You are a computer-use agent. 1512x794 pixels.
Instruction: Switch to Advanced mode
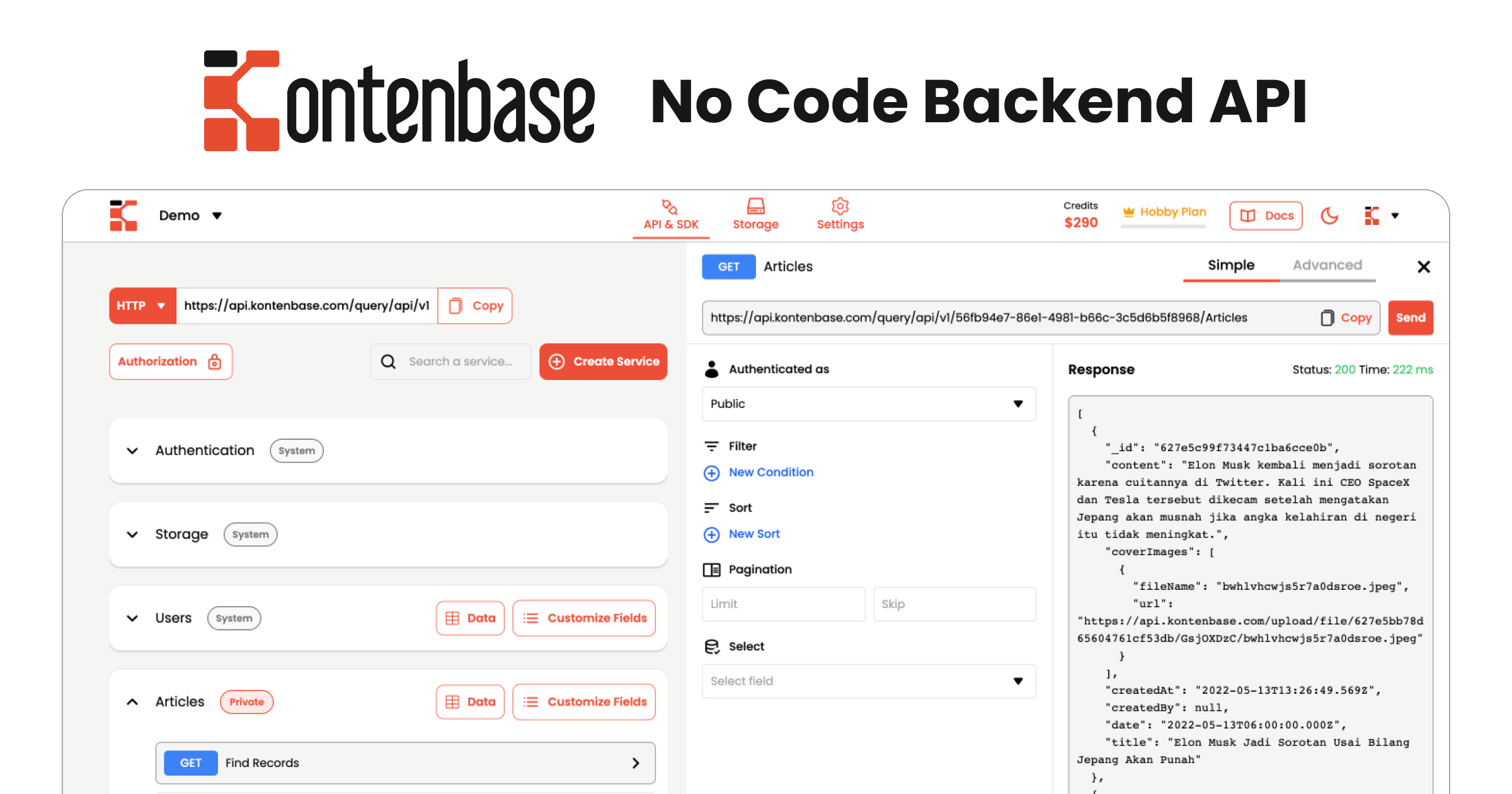coord(1327,265)
